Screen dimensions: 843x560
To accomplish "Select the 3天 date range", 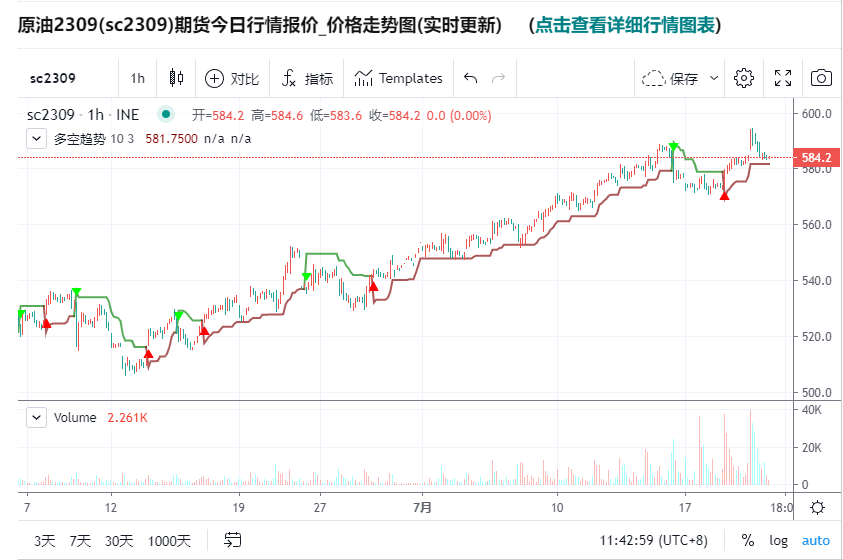I will tap(45, 541).
